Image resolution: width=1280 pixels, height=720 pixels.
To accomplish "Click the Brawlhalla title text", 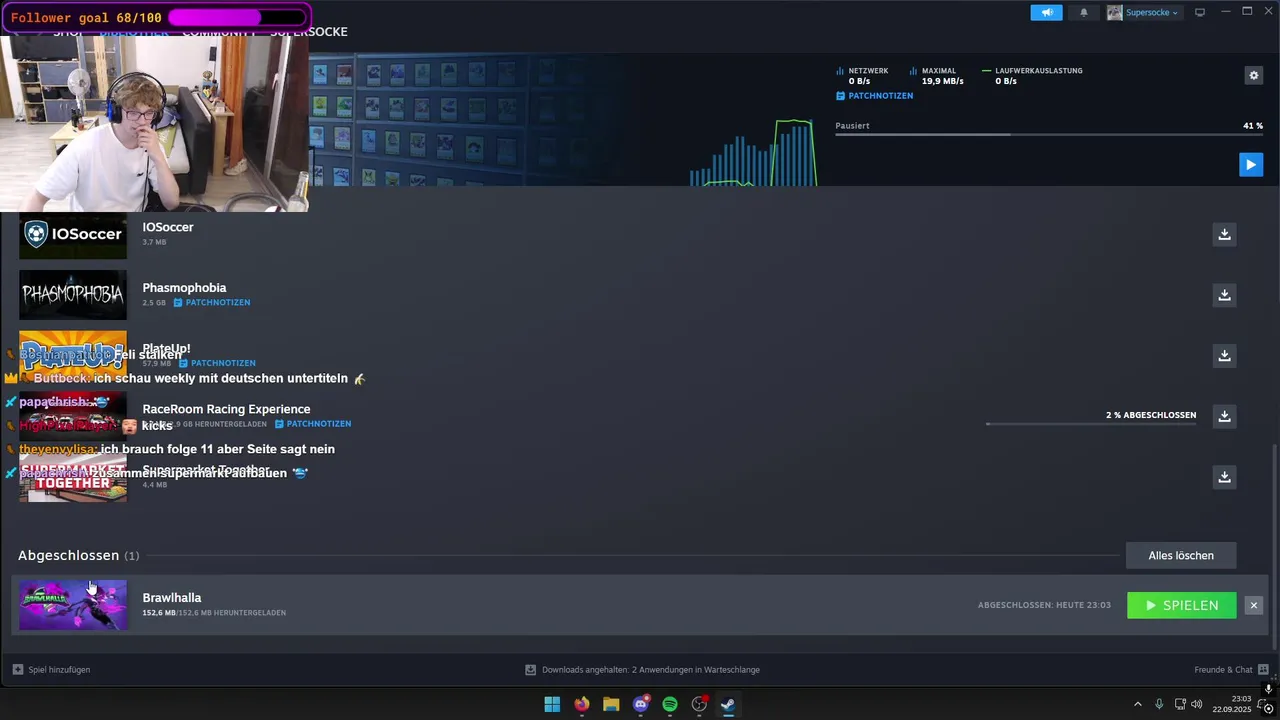I will point(172,598).
